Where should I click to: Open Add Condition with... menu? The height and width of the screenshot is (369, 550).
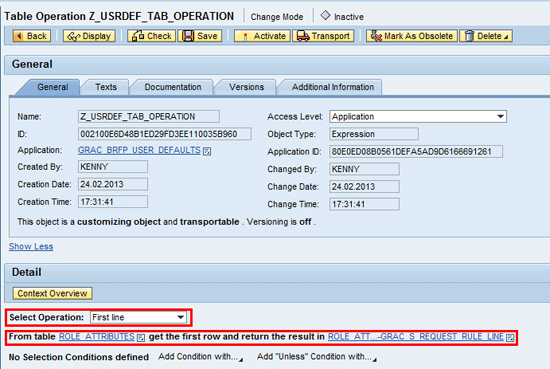point(200,357)
